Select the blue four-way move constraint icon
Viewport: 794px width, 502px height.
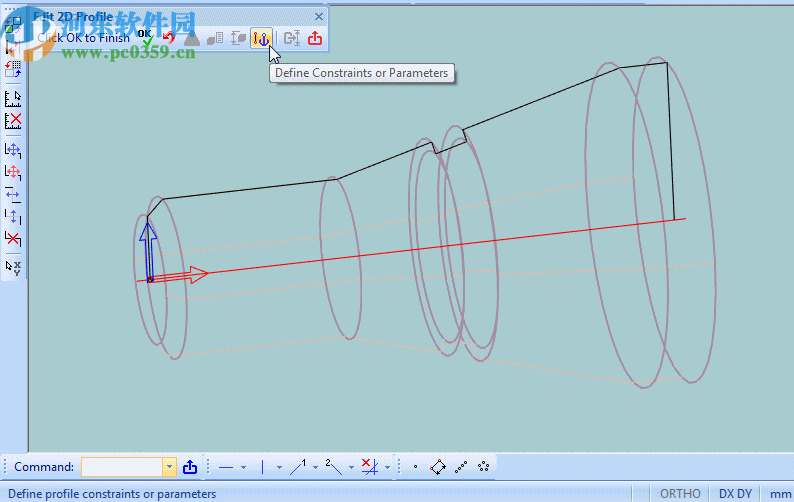13,150
